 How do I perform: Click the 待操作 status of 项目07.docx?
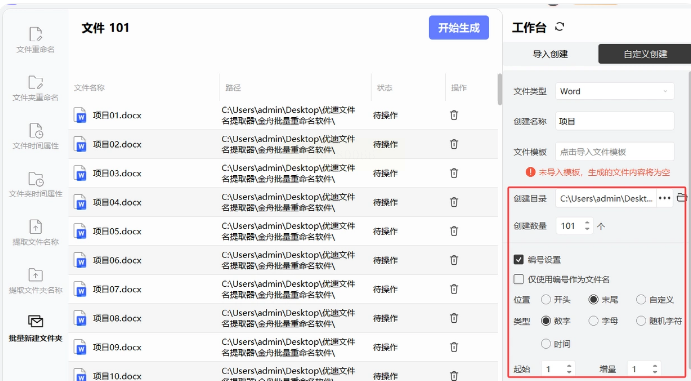click(x=386, y=289)
